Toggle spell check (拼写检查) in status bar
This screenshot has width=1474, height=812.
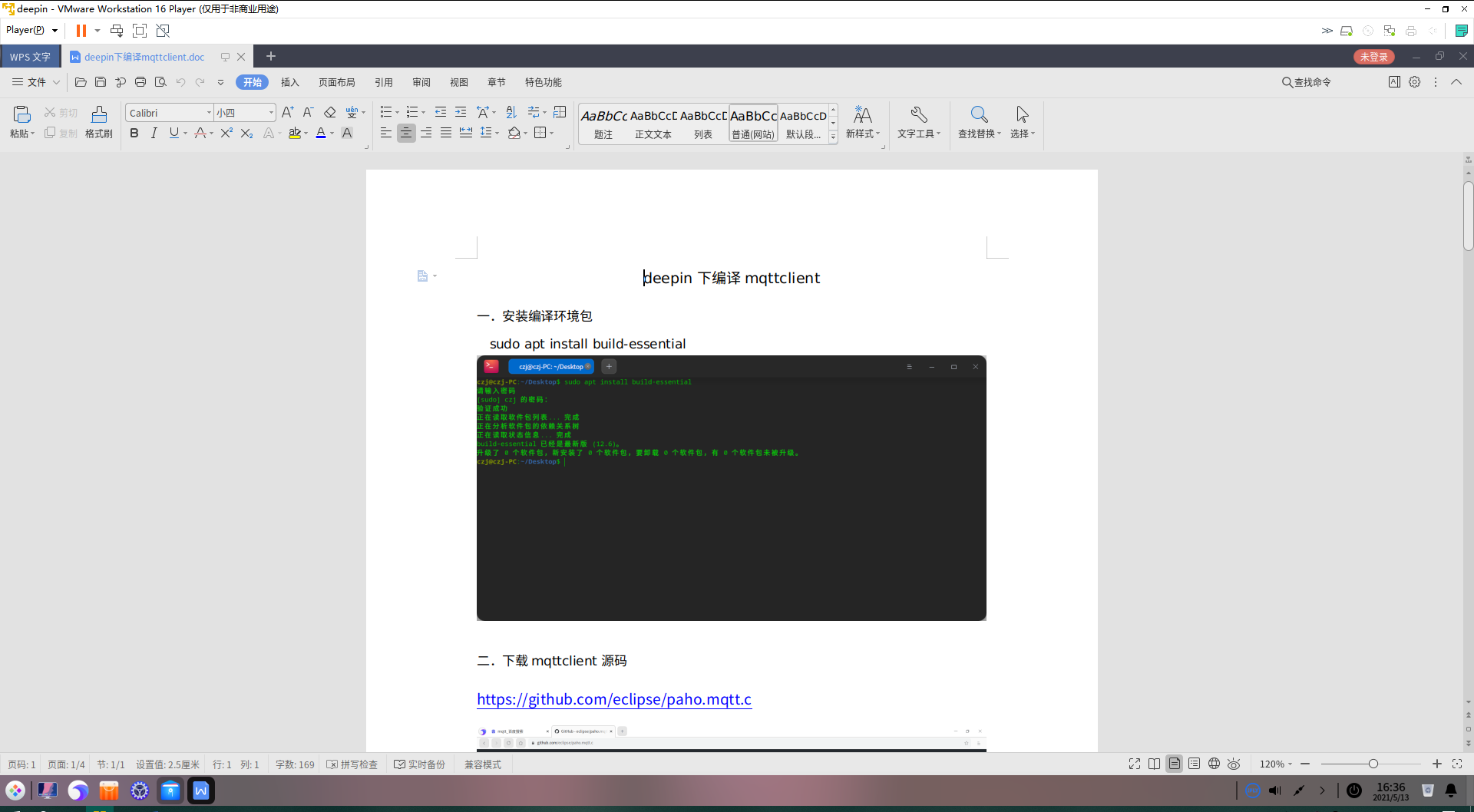pos(352,764)
